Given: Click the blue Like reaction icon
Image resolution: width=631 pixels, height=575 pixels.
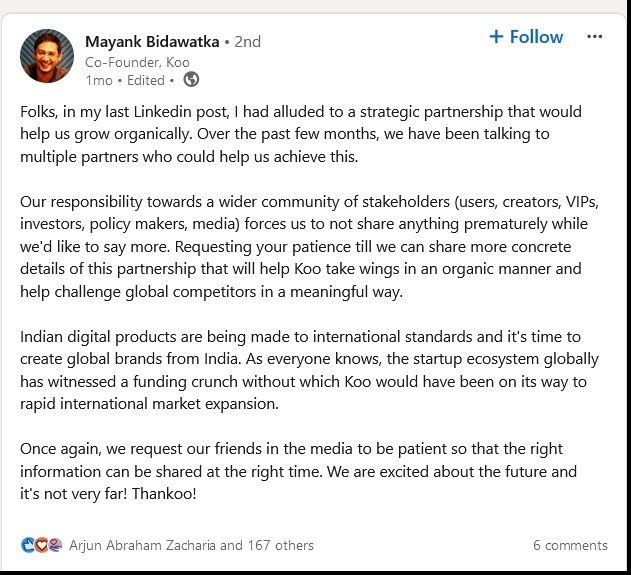Looking at the screenshot, I should pyautogui.click(x=27, y=545).
